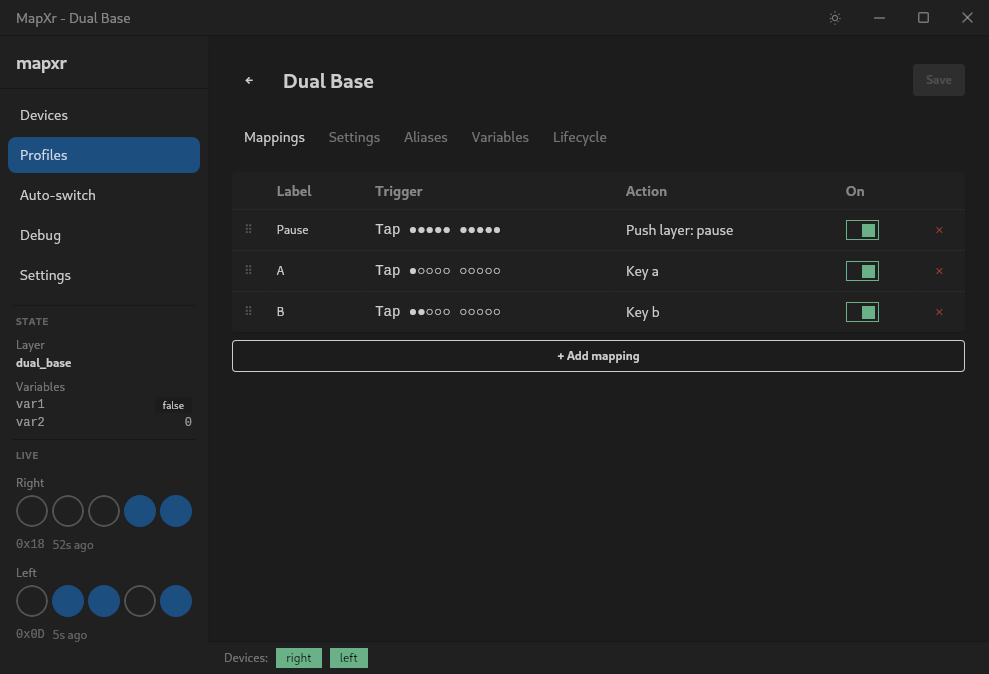Screen dimensions: 989x674
Task: Click the + Add mapping button
Action: click(598, 355)
